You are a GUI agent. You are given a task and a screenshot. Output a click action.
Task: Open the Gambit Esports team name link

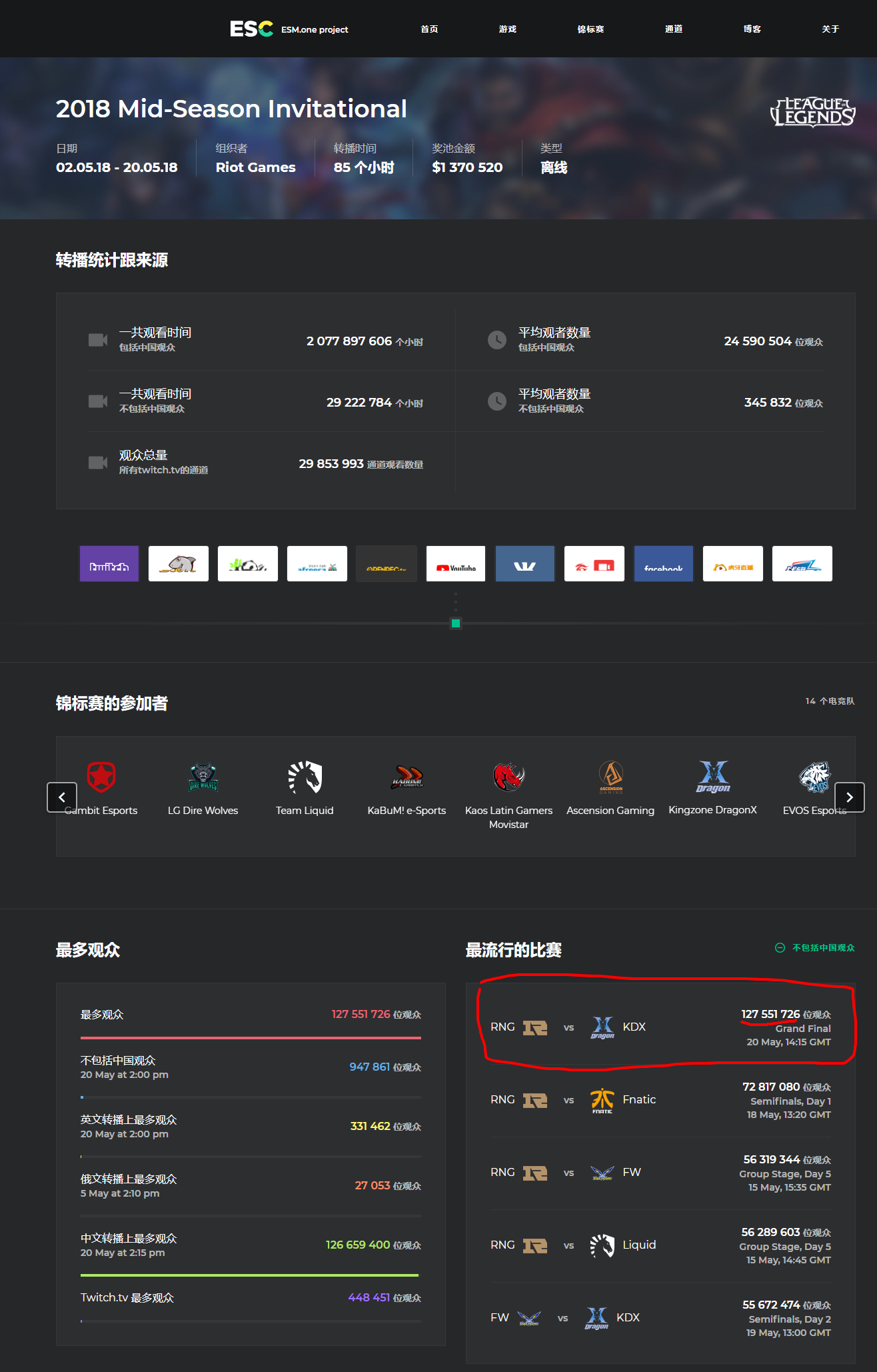(x=101, y=811)
